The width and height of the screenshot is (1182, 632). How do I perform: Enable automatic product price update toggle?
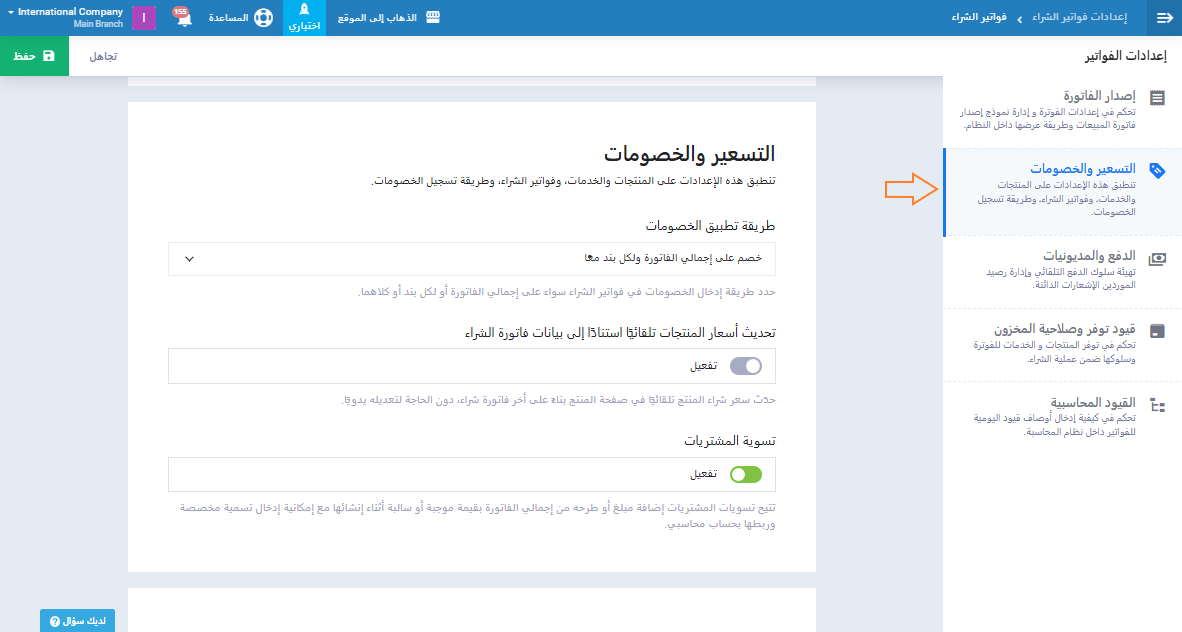(x=746, y=366)
